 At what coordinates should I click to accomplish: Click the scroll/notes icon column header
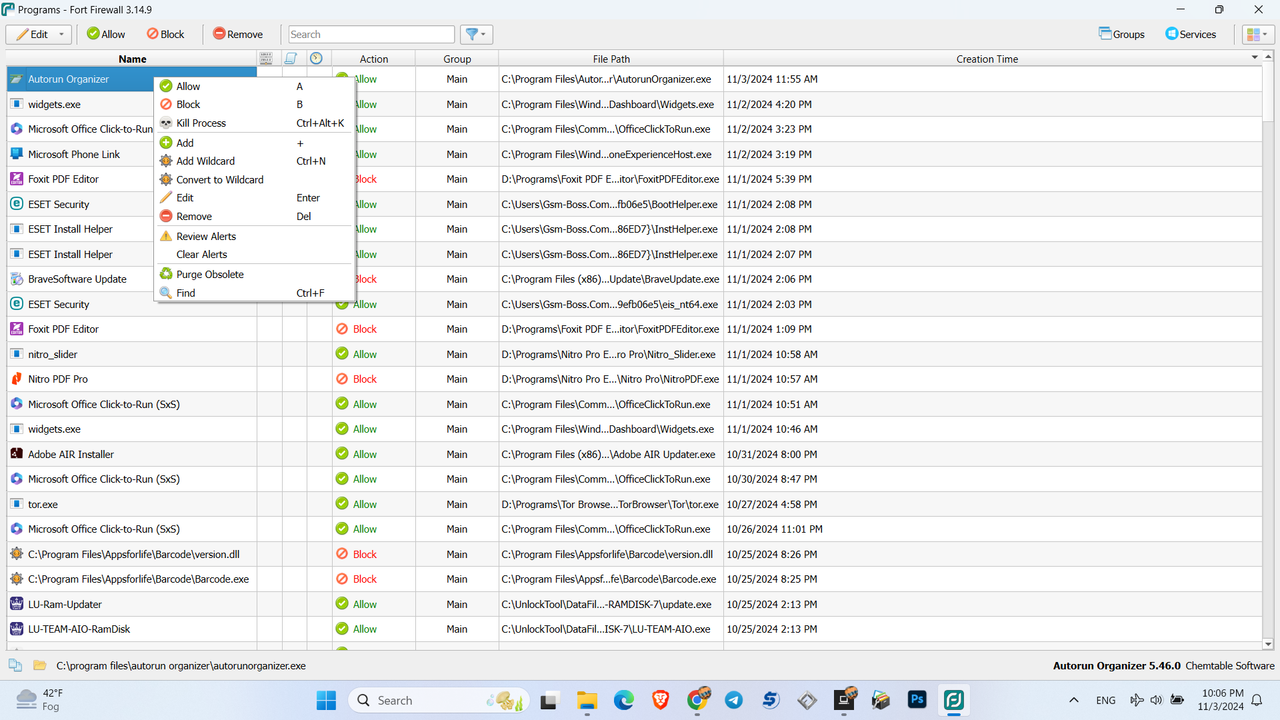tap(291, 58)
